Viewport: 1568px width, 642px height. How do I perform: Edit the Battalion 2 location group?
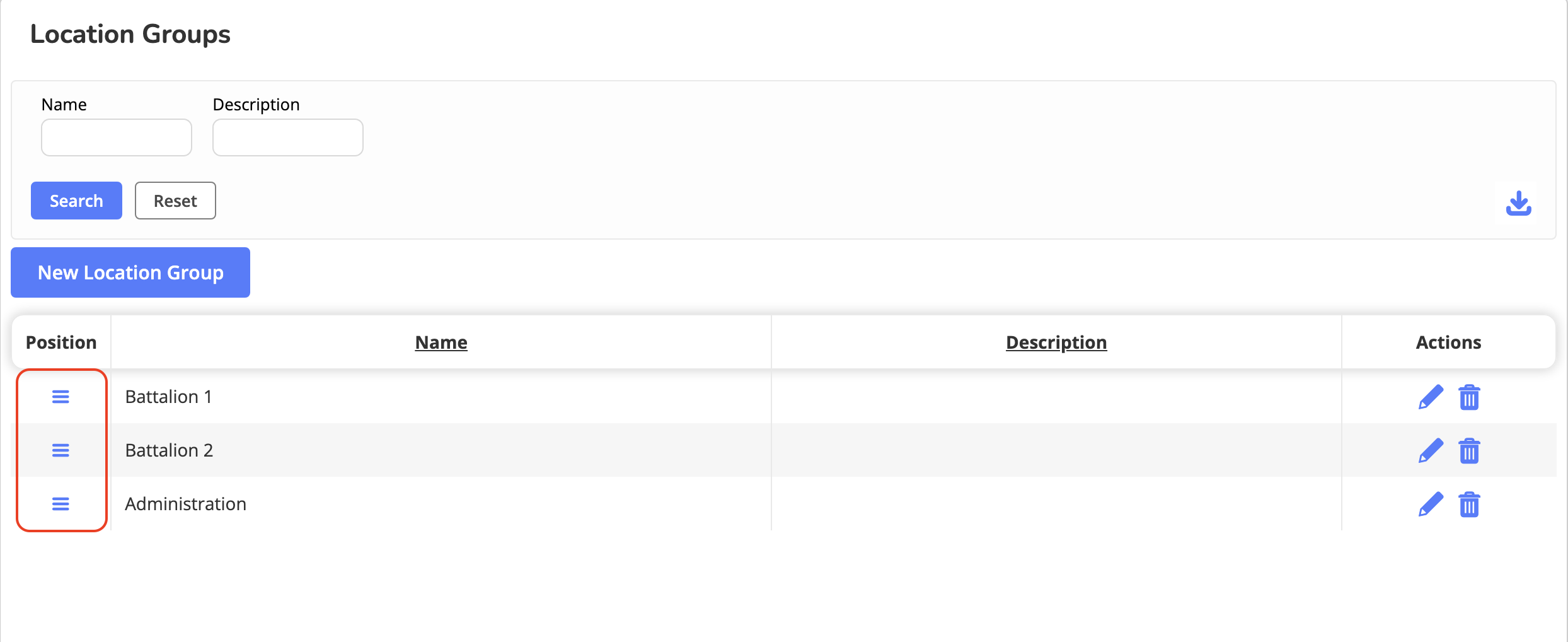point(1431,451)
